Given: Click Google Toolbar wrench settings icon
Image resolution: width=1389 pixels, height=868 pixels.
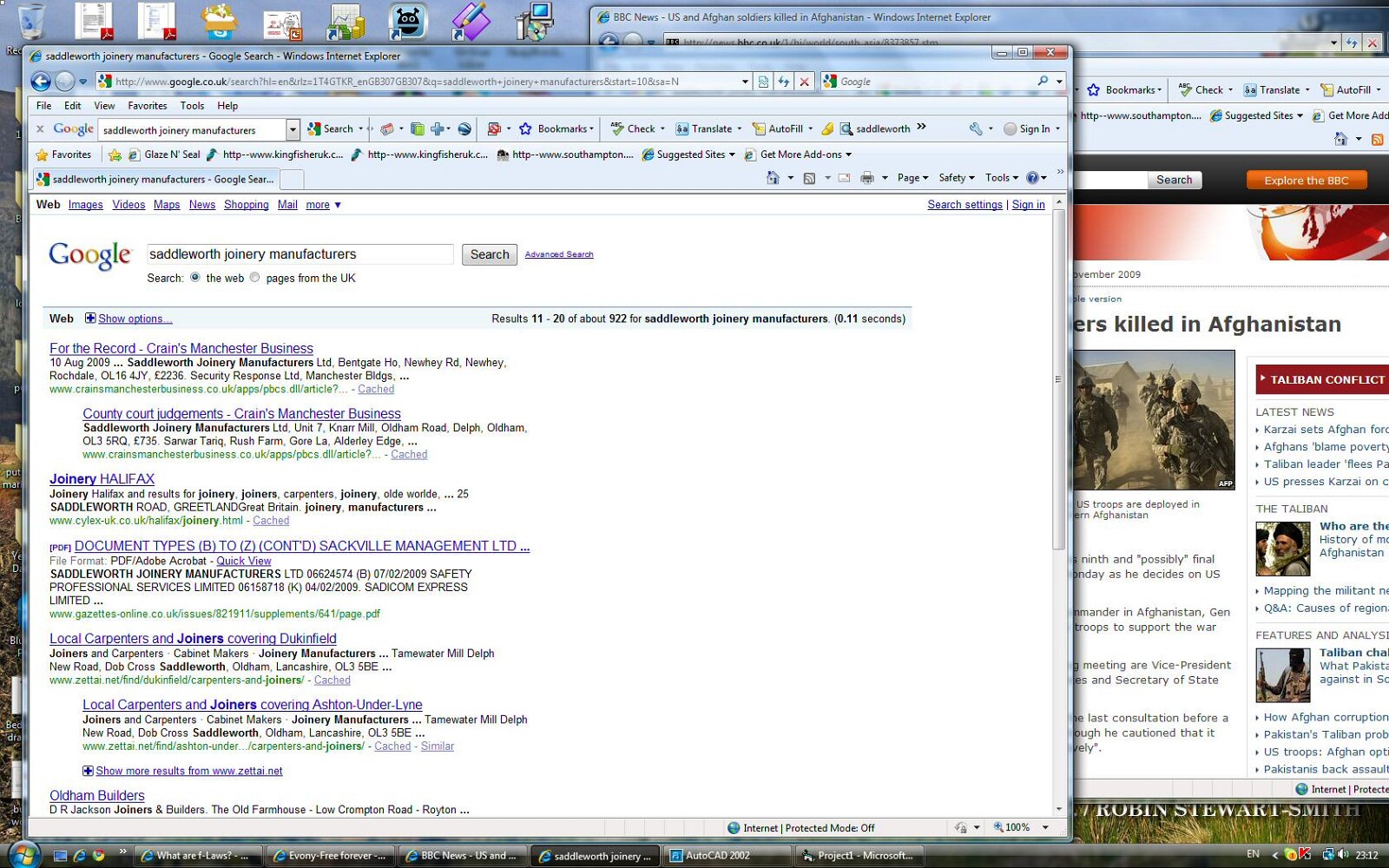Looking at the screenshot, I should 976,128.
